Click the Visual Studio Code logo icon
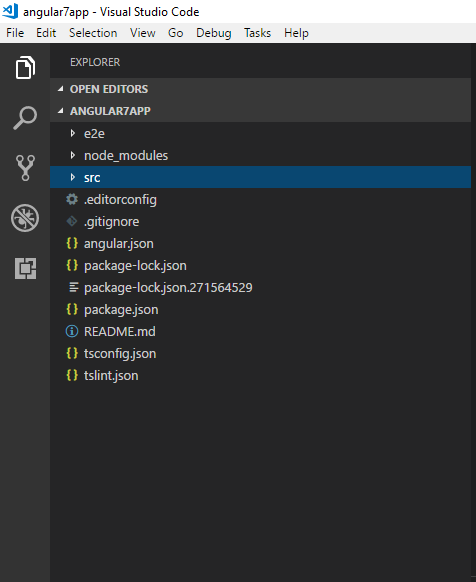This screenshot has height=582, width=476. point(10,11)
